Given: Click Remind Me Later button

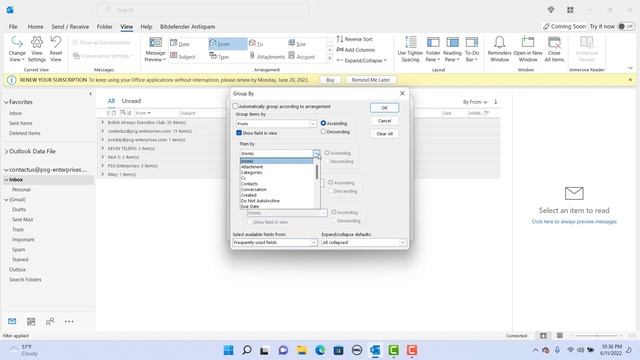Looking at the screenshot, I should (371, 80).
